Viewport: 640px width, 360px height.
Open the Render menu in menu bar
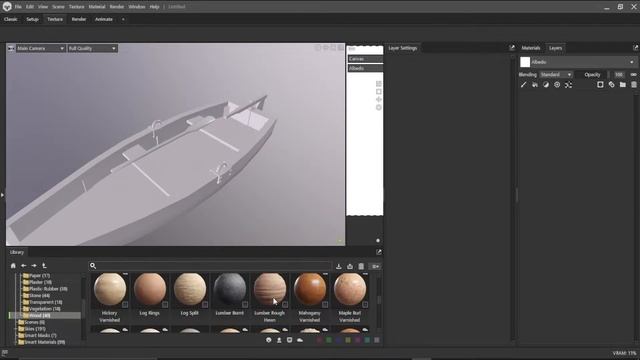click(x=116, y=7)
